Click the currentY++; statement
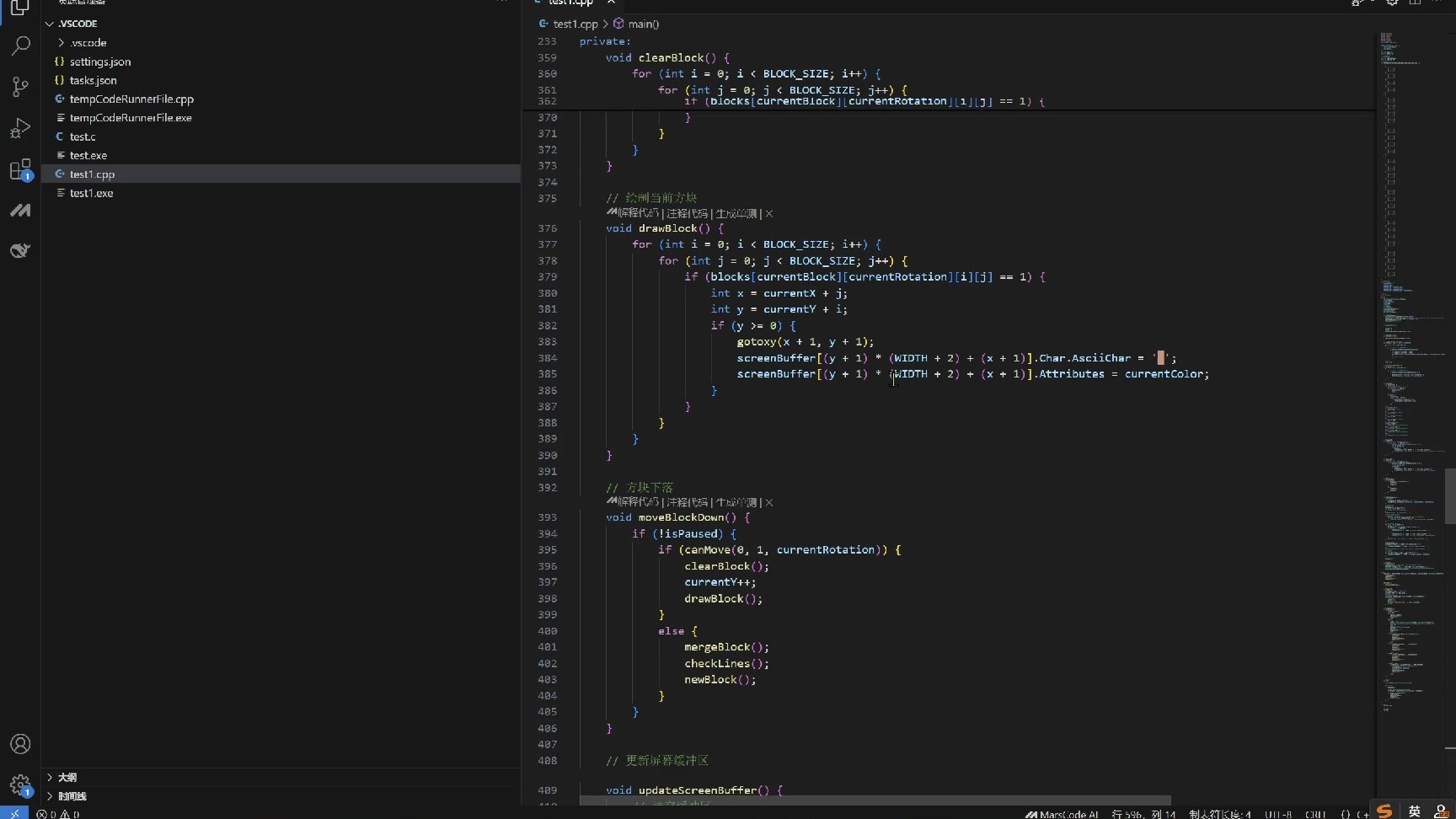1456x819 pixels. [720, 582]
